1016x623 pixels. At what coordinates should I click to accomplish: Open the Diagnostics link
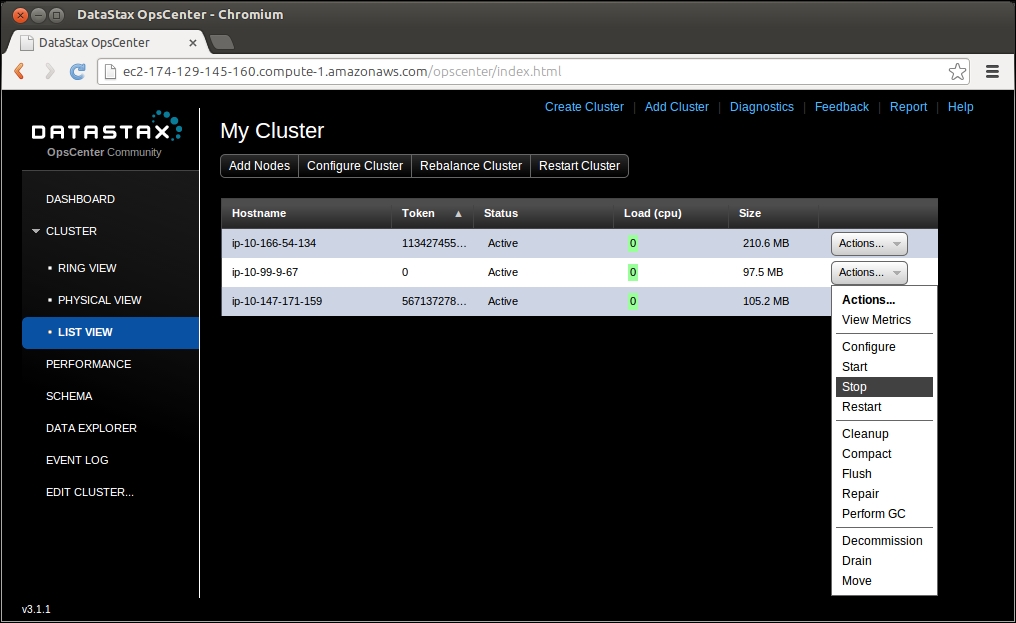tap(761, 107)
